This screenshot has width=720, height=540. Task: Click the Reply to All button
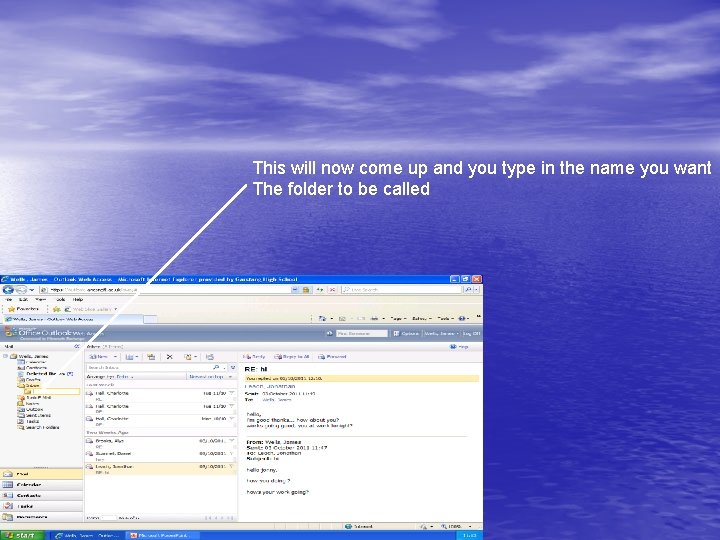[292, 356]
